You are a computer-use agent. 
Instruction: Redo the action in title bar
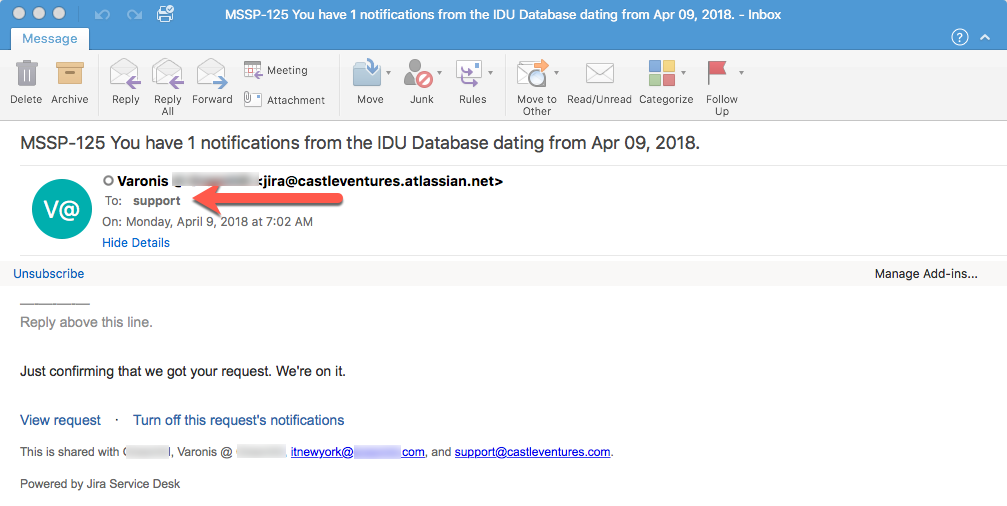[x=134, y=14]
